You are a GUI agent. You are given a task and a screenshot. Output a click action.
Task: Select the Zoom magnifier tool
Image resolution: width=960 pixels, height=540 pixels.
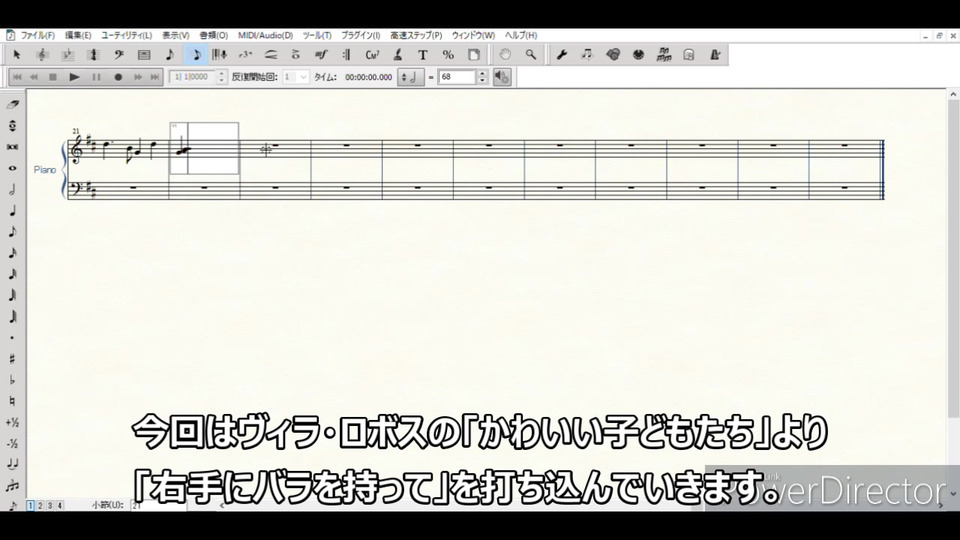pyautogui.click(x=531, y=55)
